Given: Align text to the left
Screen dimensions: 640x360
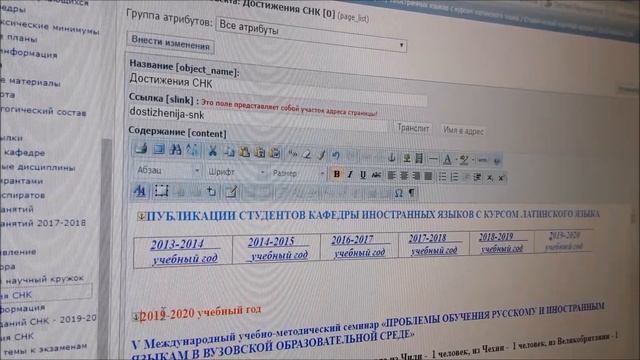Looking at the screenshot, I should coord(391,176).
